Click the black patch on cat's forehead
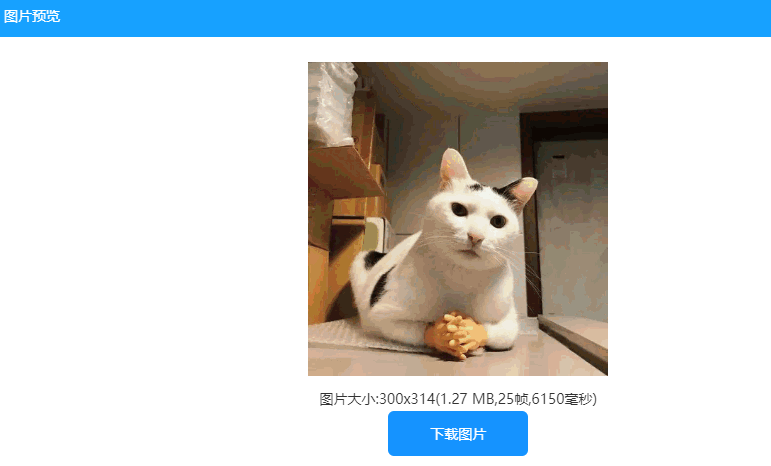Screen dimensions: 771x466 click(x=475, y=187)
